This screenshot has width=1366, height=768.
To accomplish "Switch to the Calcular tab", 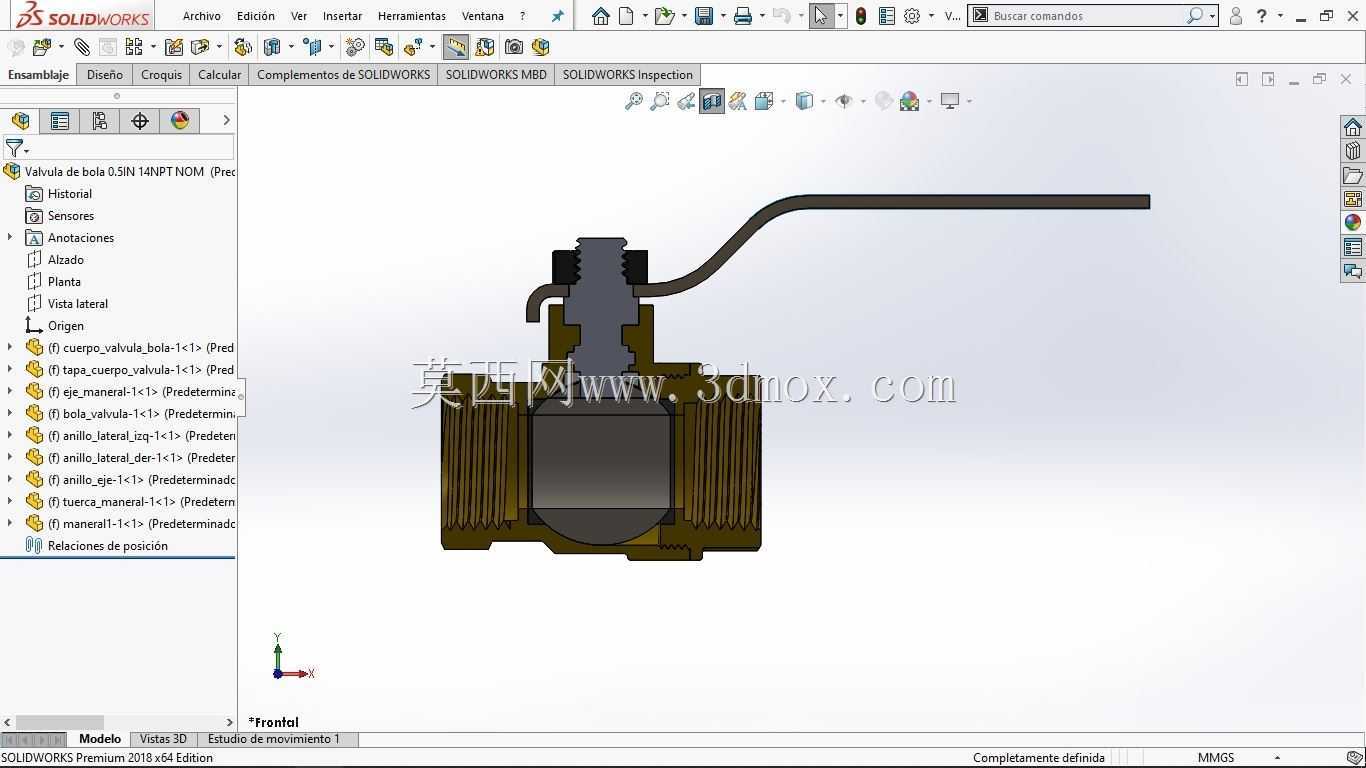I will click(220, 75).
